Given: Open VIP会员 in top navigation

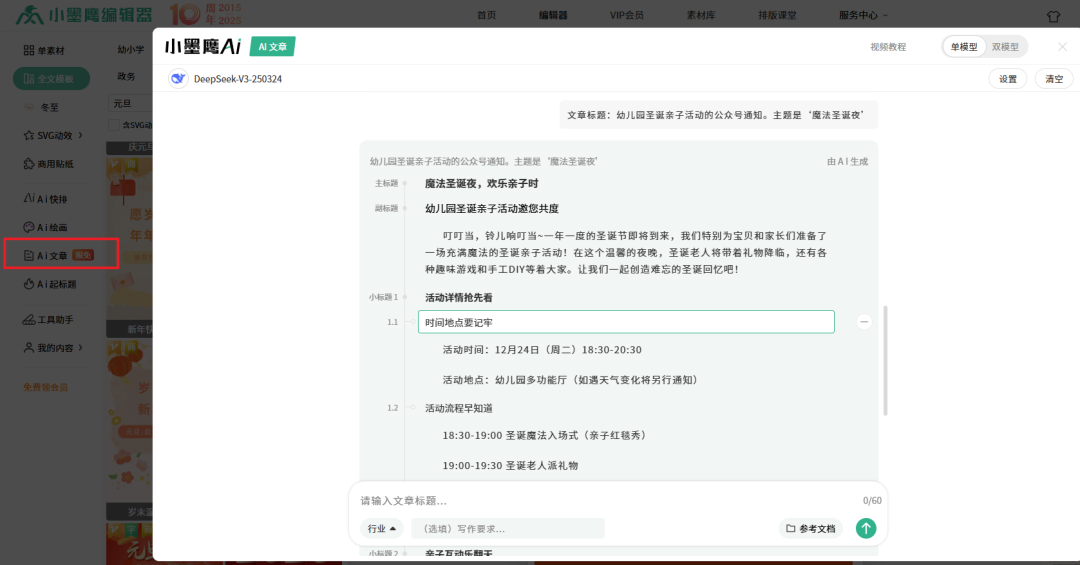Looking at the screenshot, I should coord(627,15).
